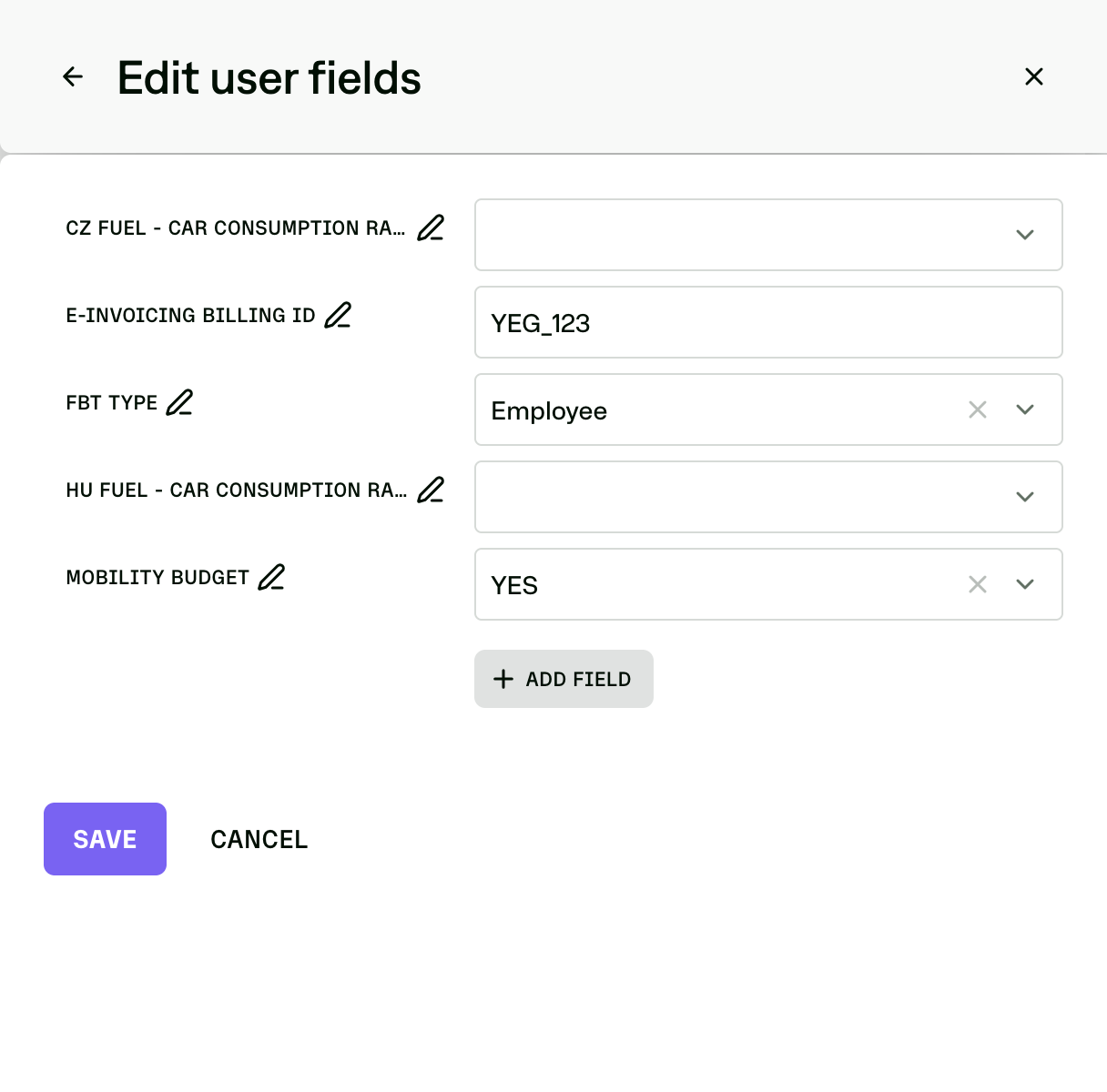Edit the HU Fuel field label pencil
The image size is (1107, 1092).
point(431,490)
